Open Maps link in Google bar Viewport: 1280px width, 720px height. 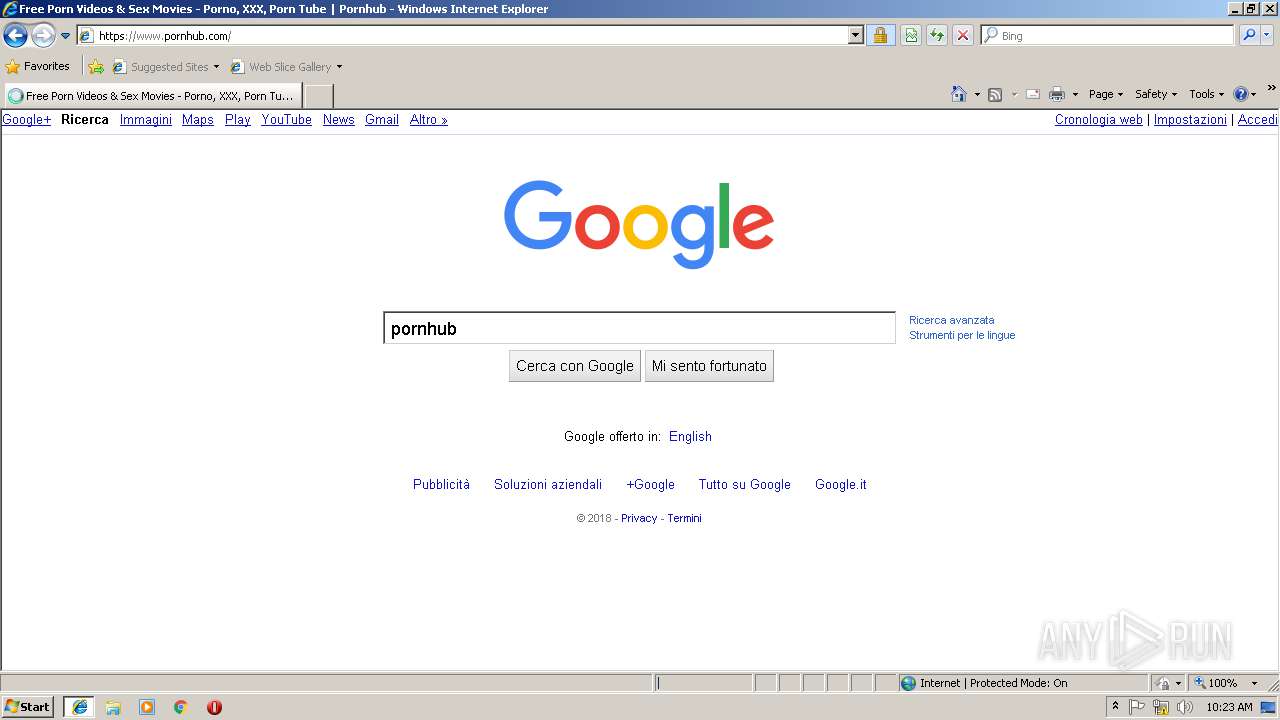[x=198, y=120]
